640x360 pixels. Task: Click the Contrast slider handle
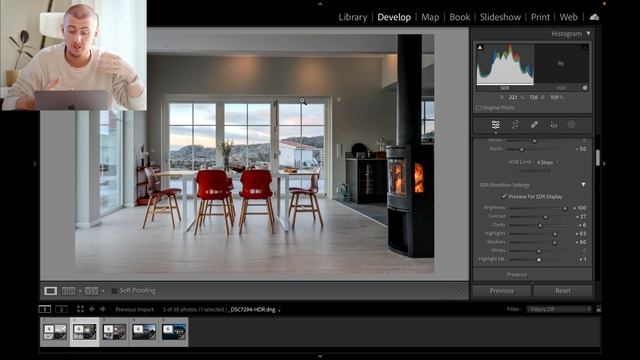pos(545,217)
